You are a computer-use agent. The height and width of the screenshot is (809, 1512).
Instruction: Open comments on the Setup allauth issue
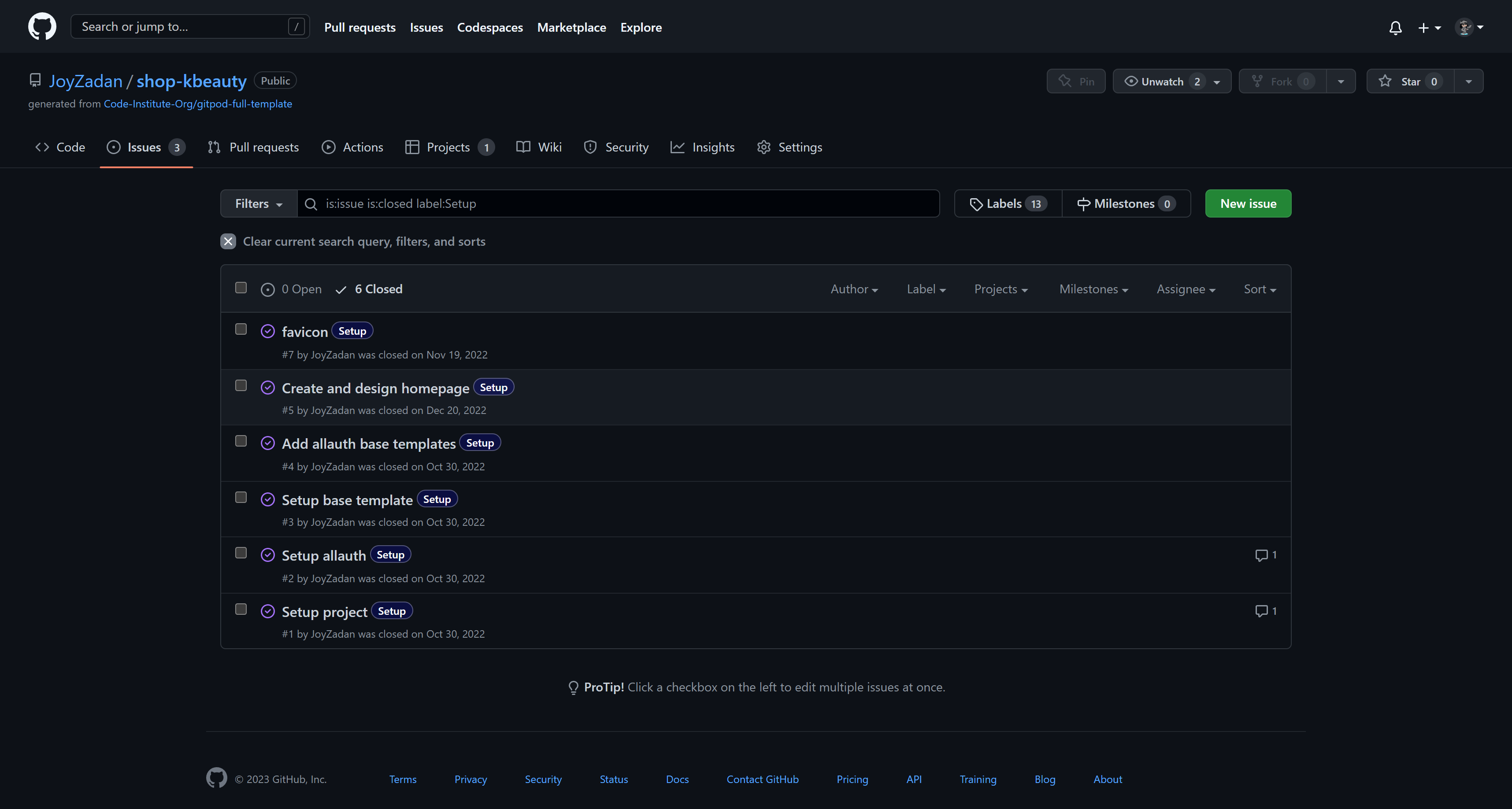point(1265,555)
